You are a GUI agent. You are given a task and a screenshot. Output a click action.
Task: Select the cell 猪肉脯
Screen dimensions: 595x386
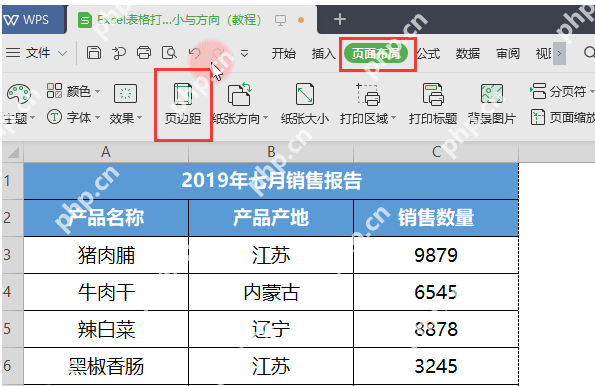[106, 255]
